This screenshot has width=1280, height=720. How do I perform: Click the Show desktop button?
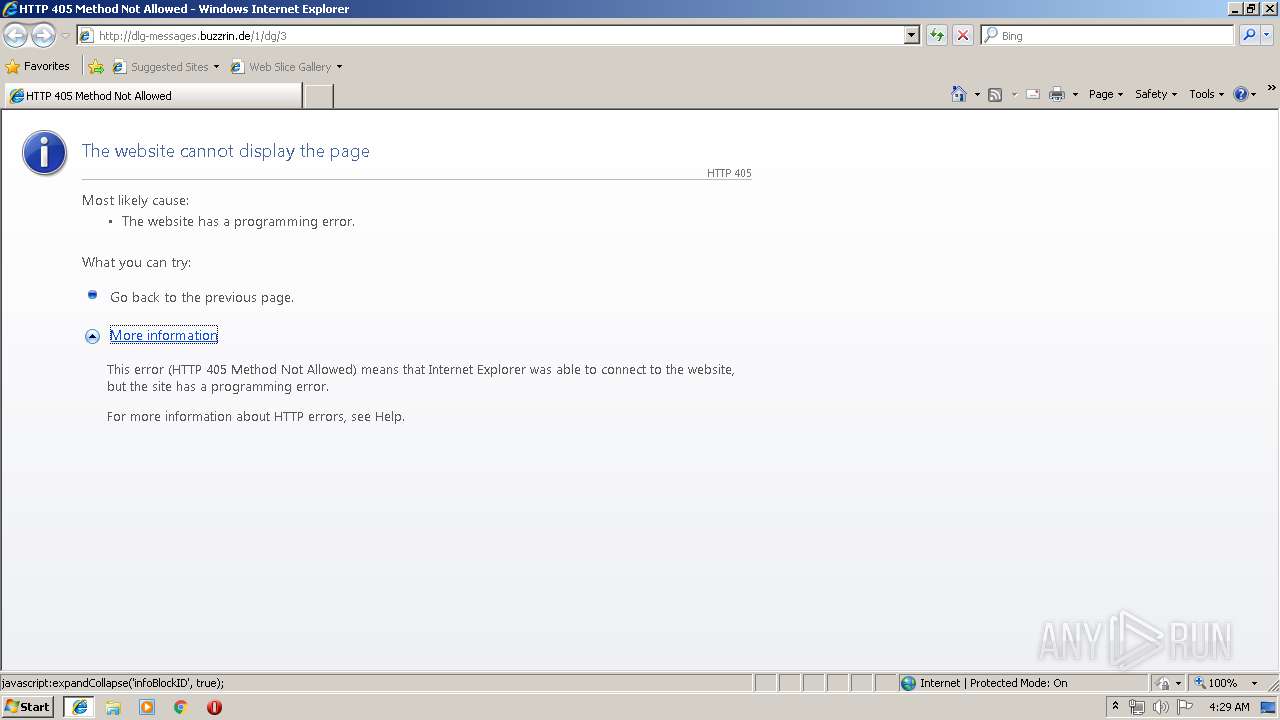[x=1269, y=707]
